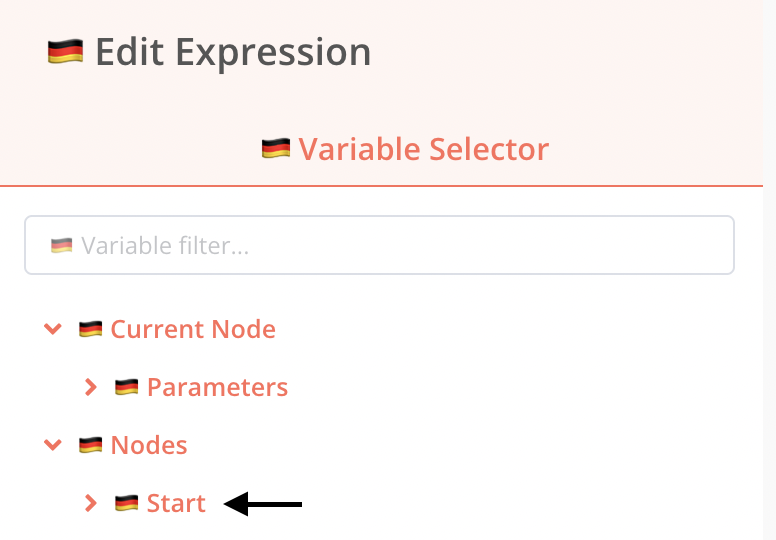Expand the Start node chevron
The width and height of the screenshot is (776, 540).
point(90,503)
